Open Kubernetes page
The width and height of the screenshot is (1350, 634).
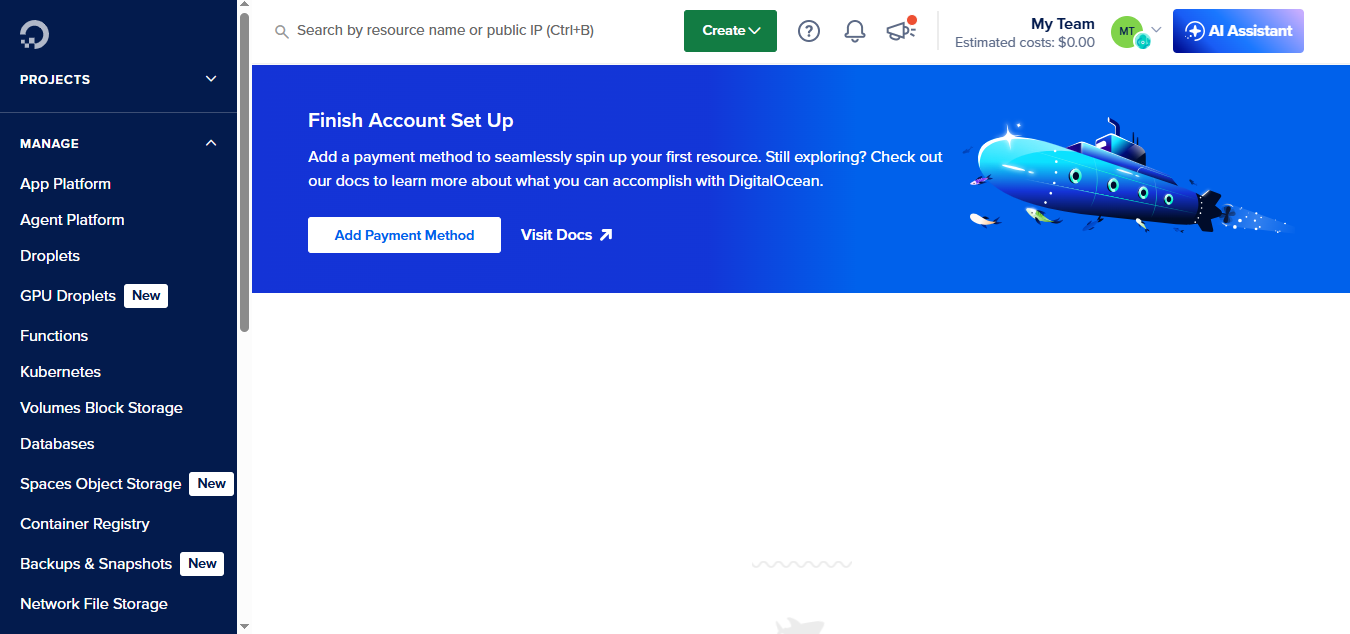(x=61, y=372)
